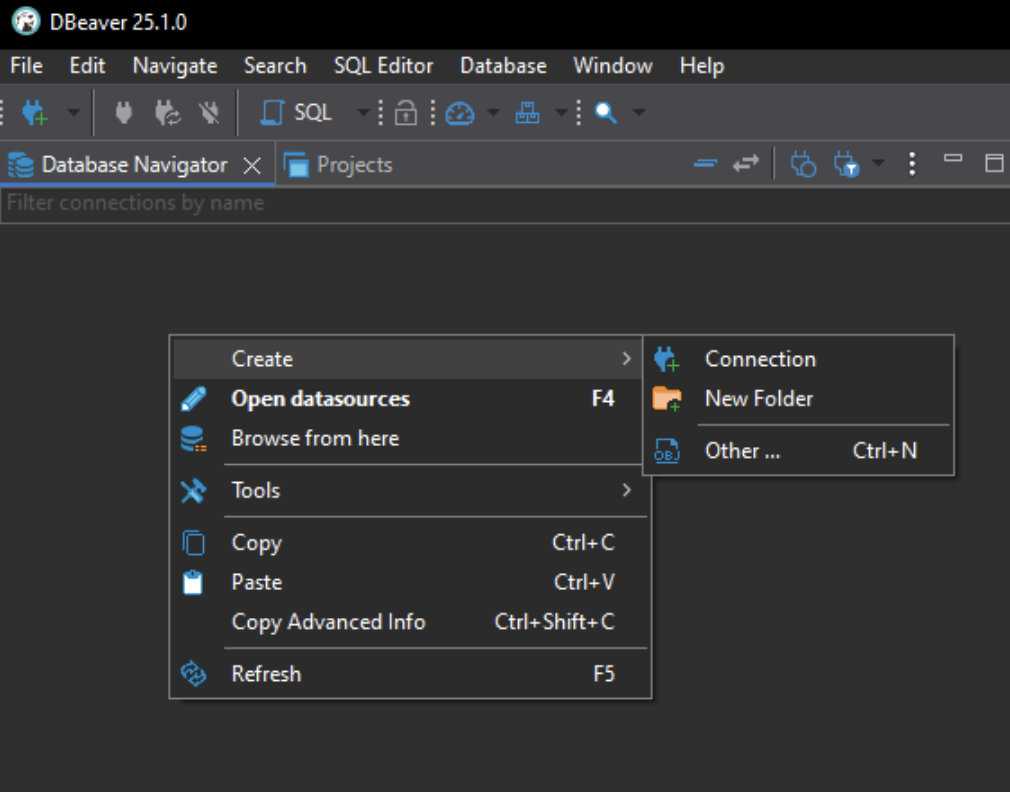Expand the dropdown next to the dashboard gauge
Image resolution: width=1010 pixels, height=792 pixels.
point(493,113)
